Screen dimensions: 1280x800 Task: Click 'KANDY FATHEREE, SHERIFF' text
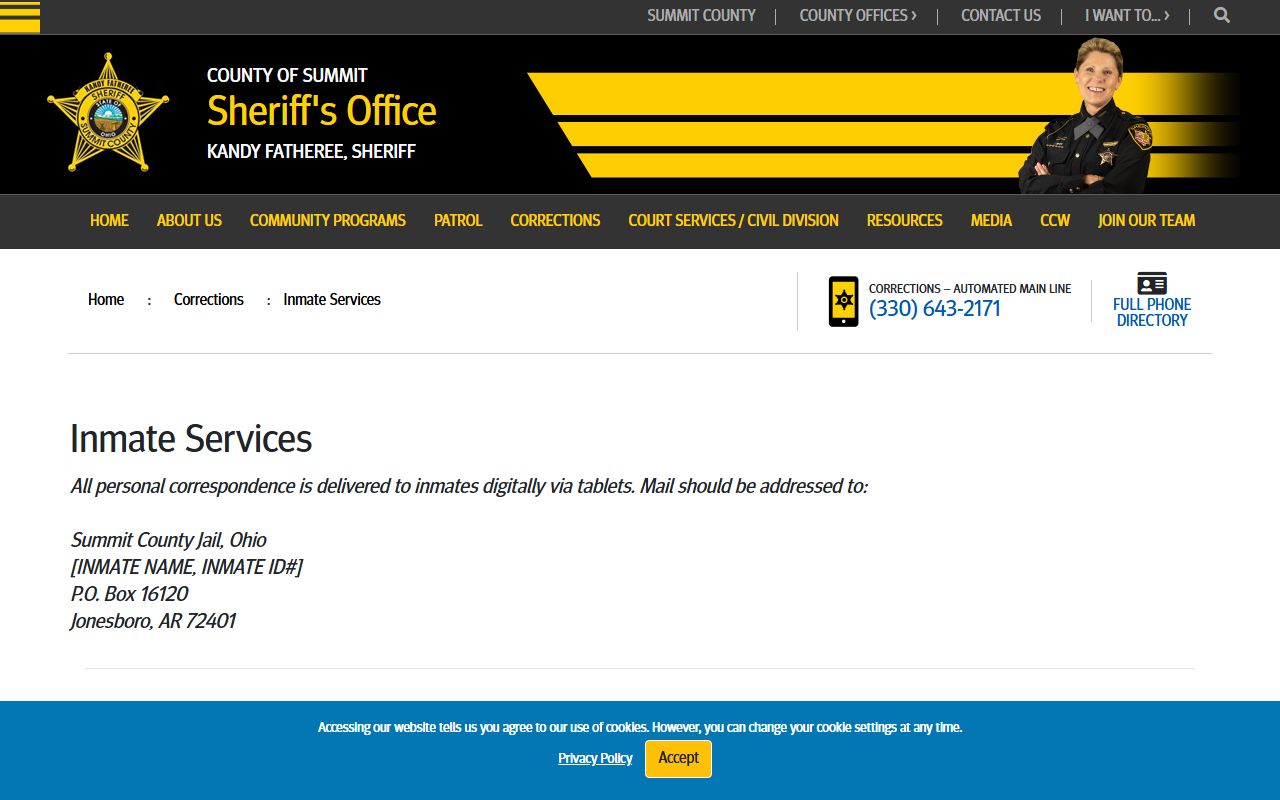click(311, 151)
